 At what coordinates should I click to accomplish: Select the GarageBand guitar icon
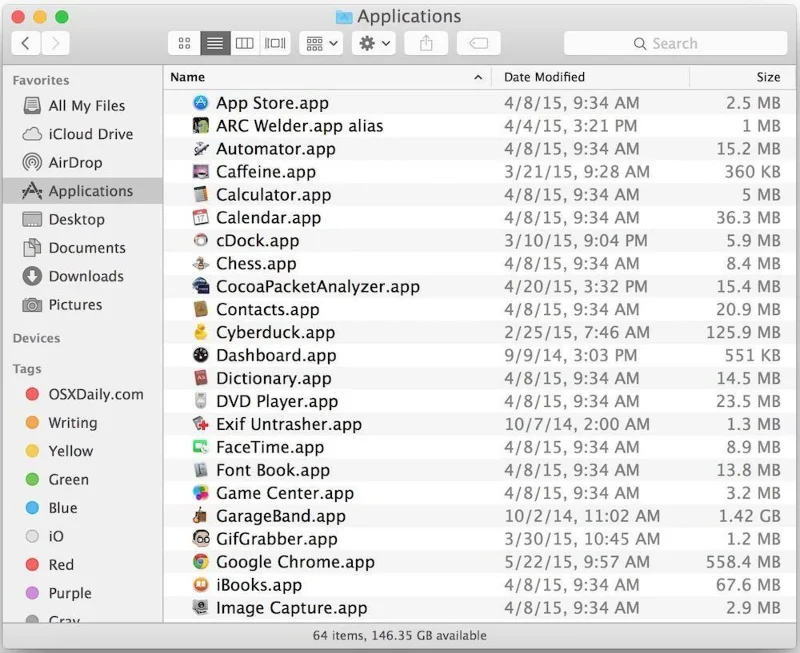(x=200, y=516)
